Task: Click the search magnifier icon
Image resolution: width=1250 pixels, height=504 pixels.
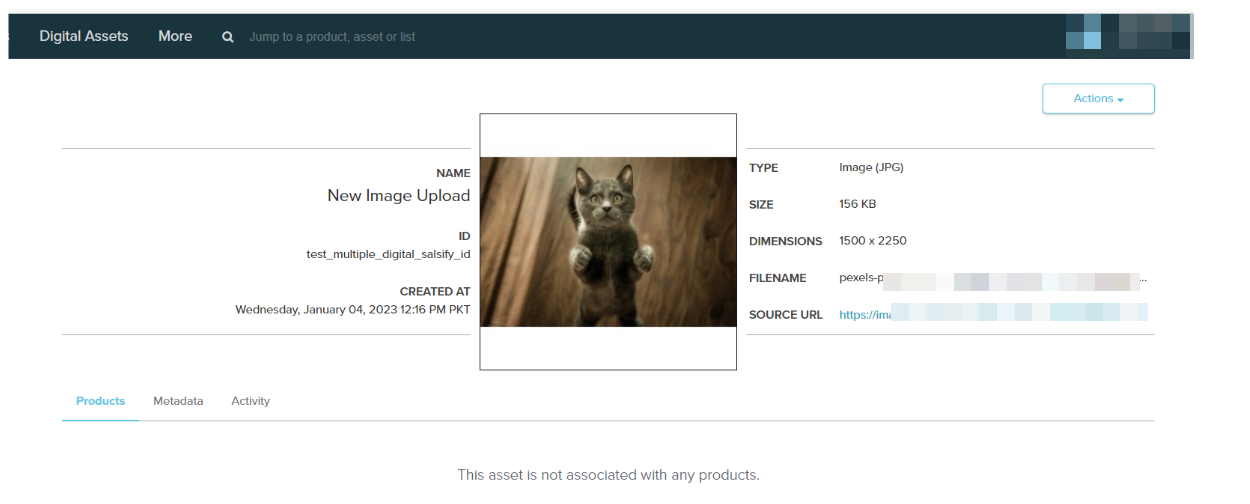Action: pos(228,37)
